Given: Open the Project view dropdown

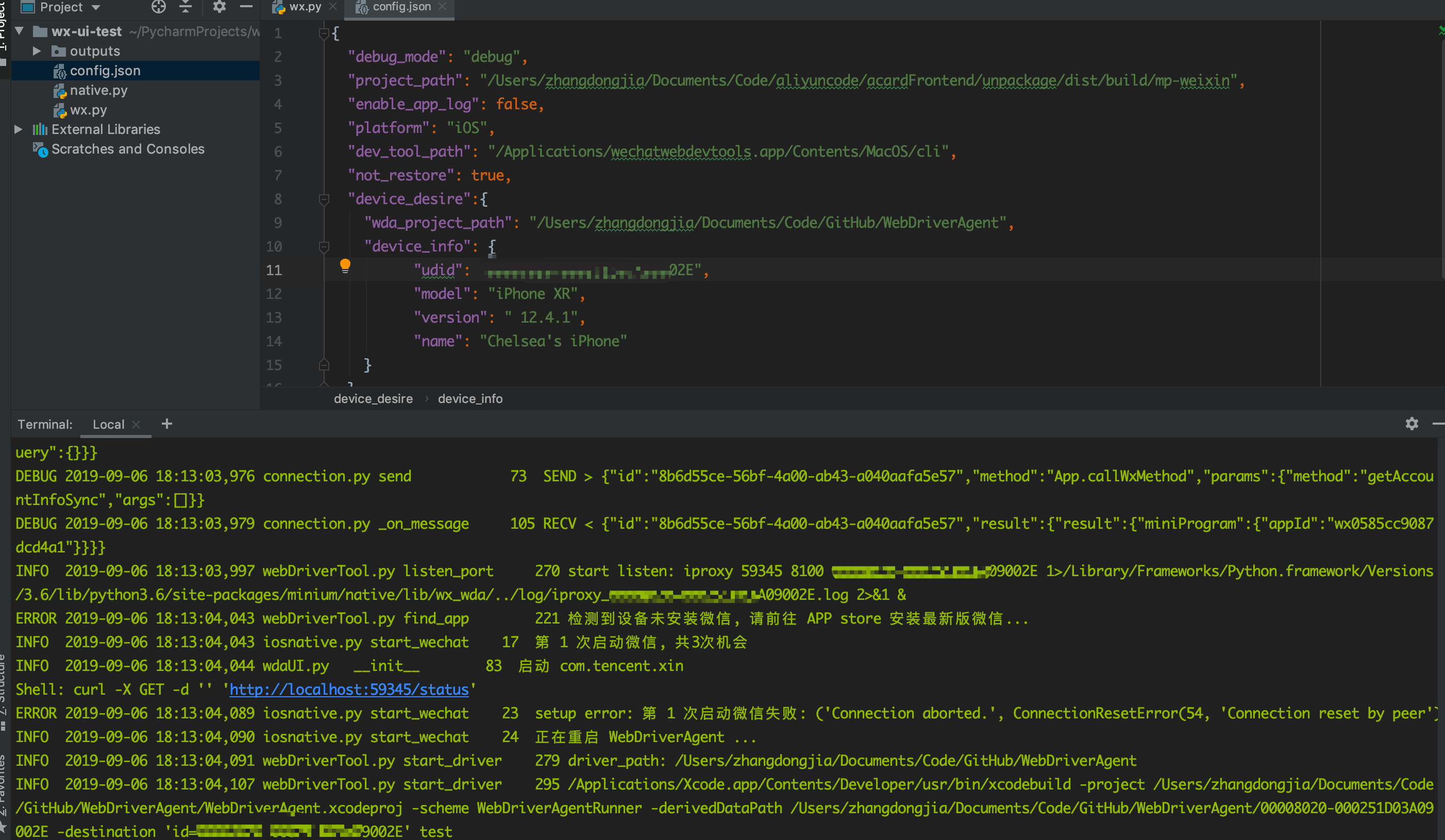Looking at the screenshot, I should point(96,7).
